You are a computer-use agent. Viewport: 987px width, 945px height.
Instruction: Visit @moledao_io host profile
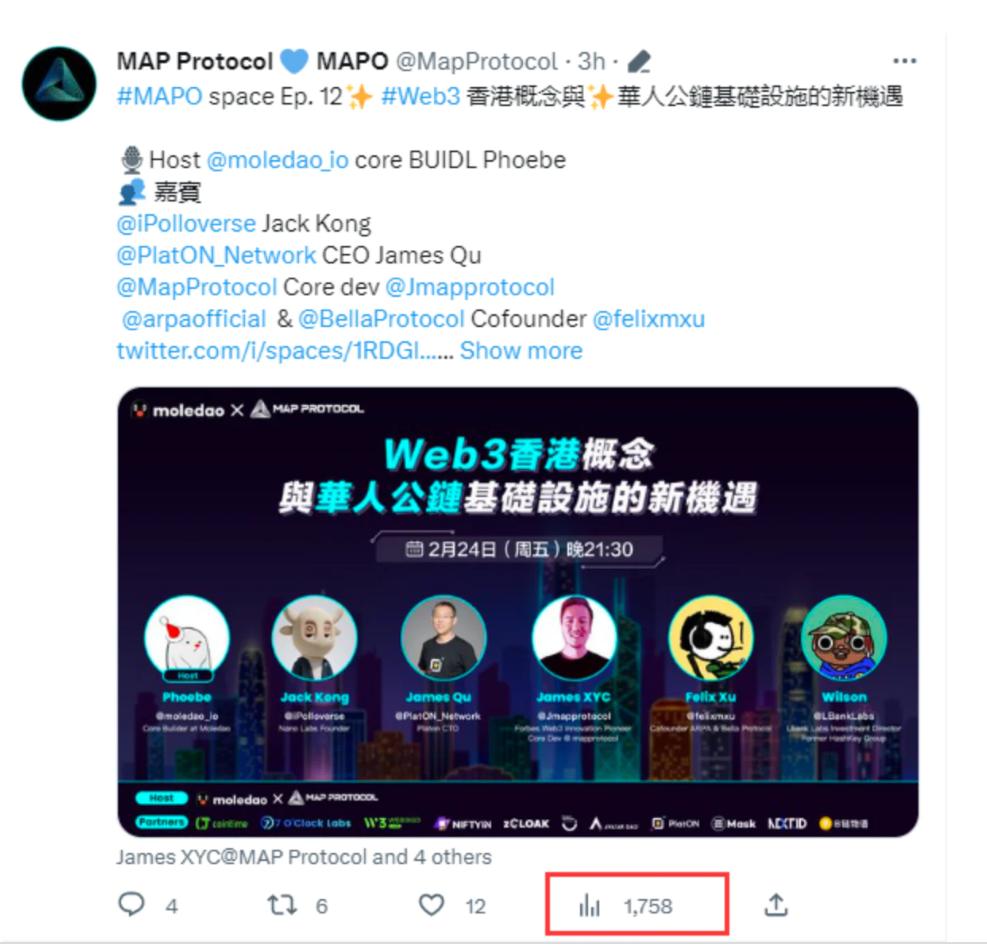[278, 160]
